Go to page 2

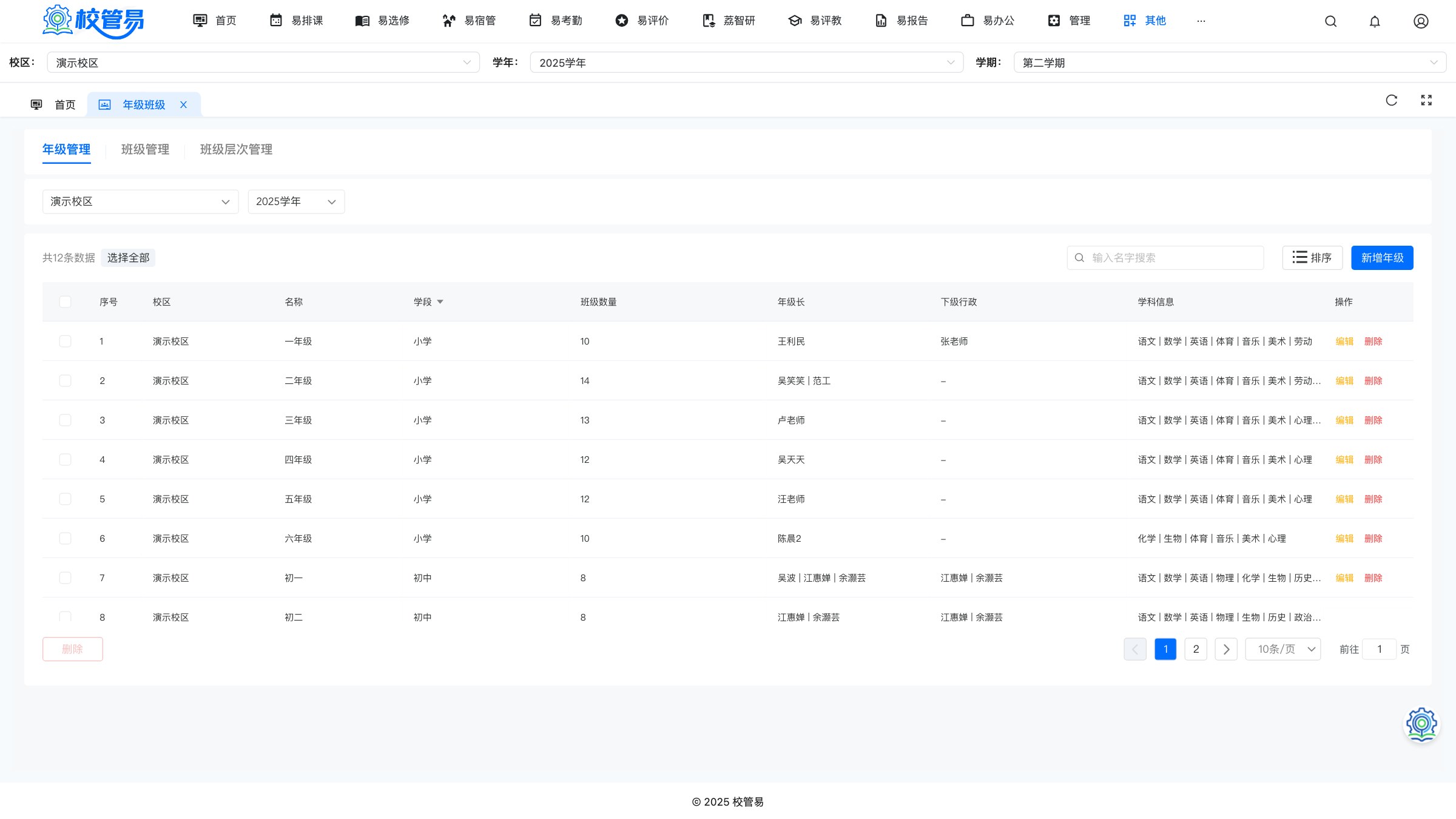coord(1196,649)
